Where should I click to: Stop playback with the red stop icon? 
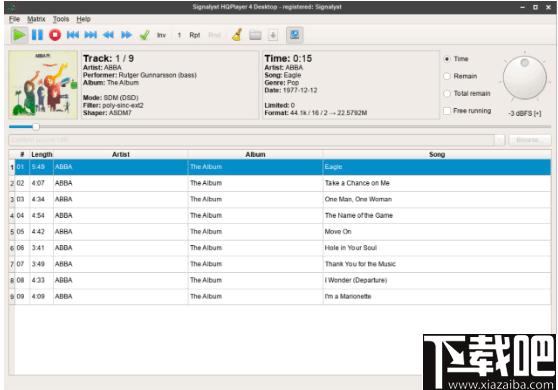point(55,35)
